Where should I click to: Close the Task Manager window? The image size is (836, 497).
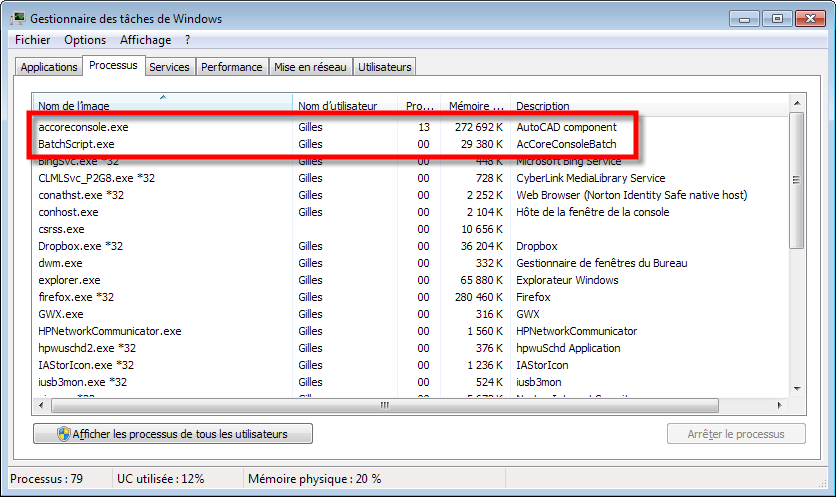pyautogui.click(x=810, y=19)
